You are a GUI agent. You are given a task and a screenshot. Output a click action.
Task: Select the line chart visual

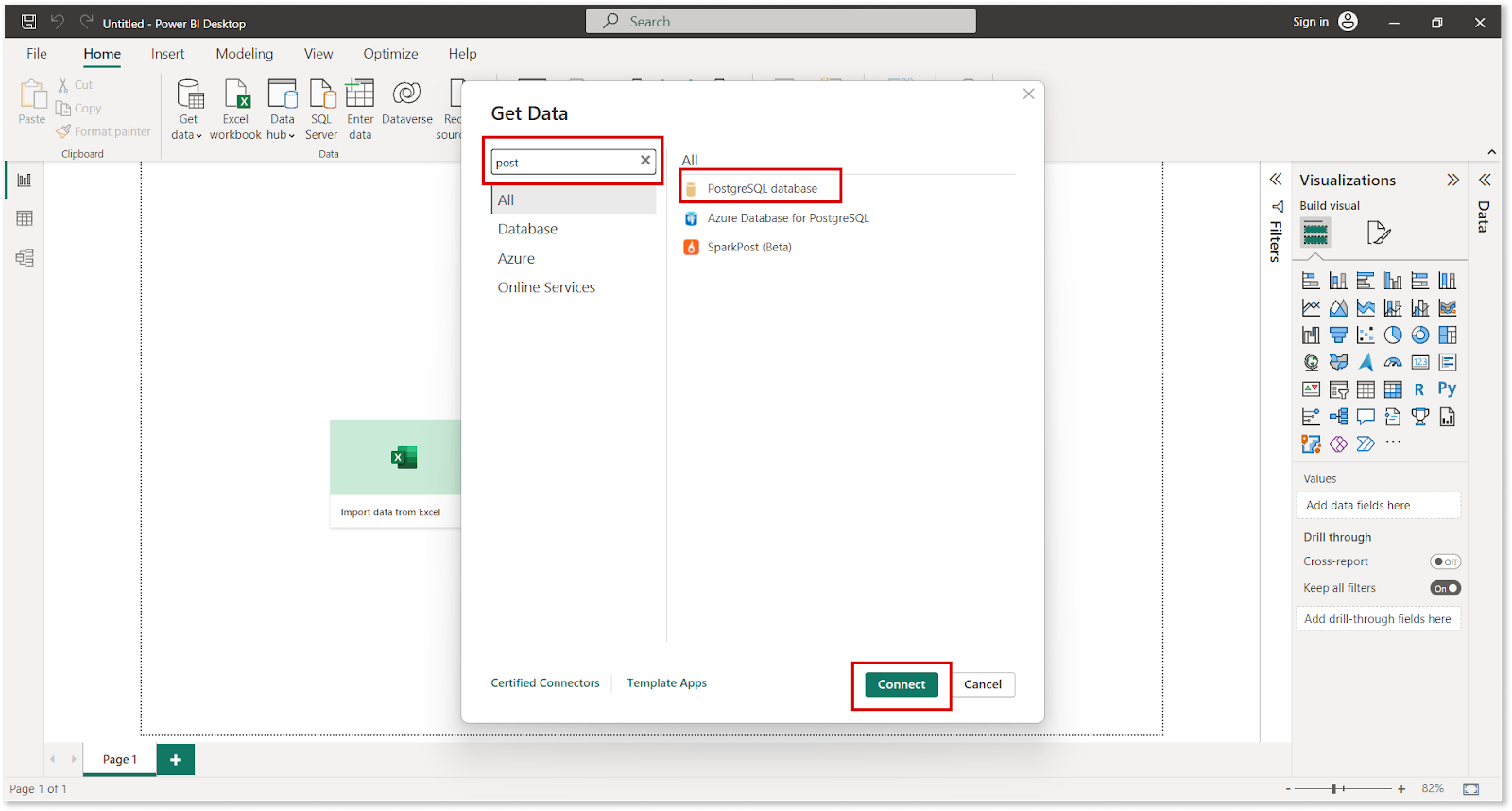pos(1311,308)
